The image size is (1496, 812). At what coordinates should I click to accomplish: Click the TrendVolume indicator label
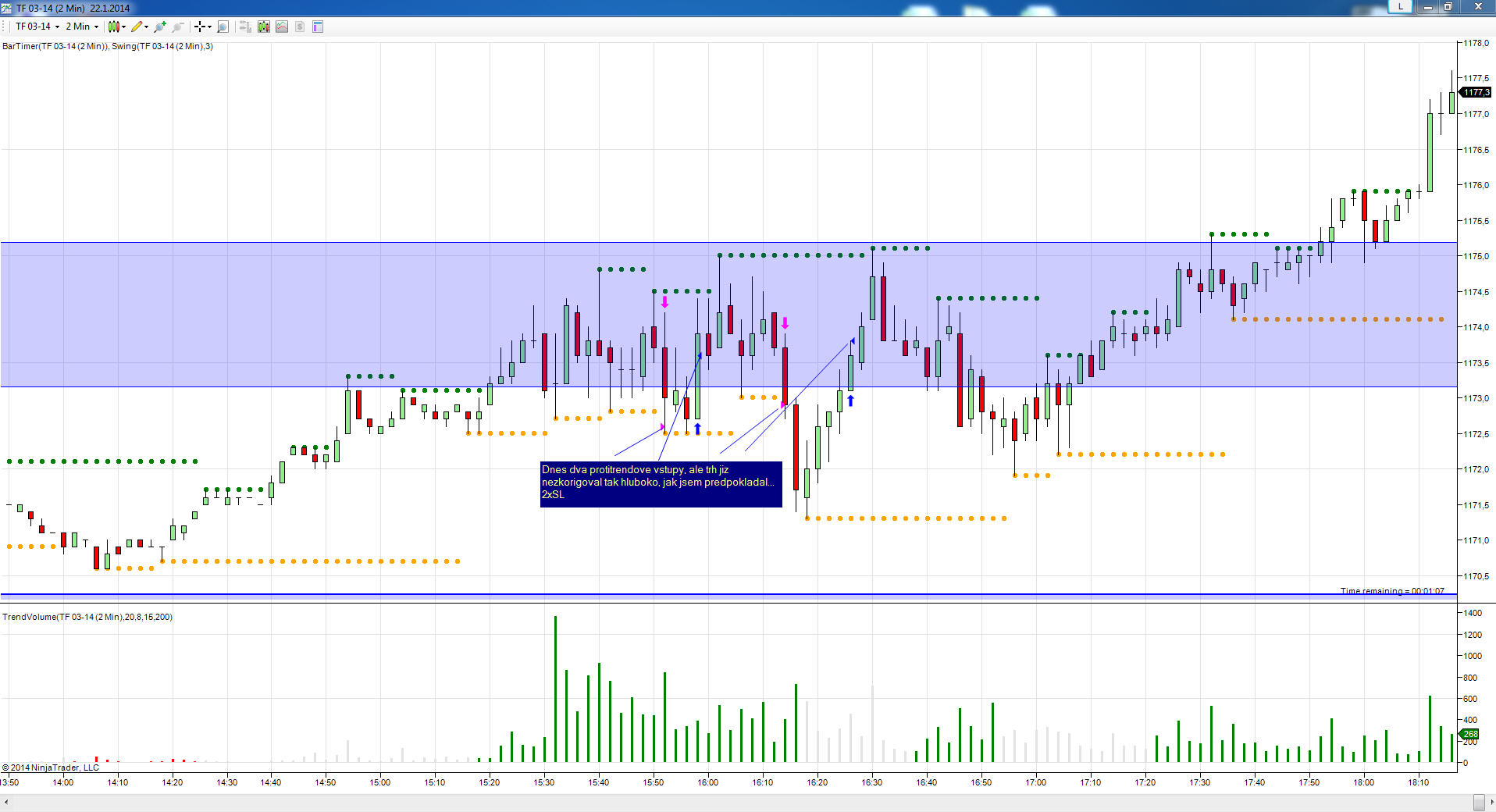click(87, 617)
